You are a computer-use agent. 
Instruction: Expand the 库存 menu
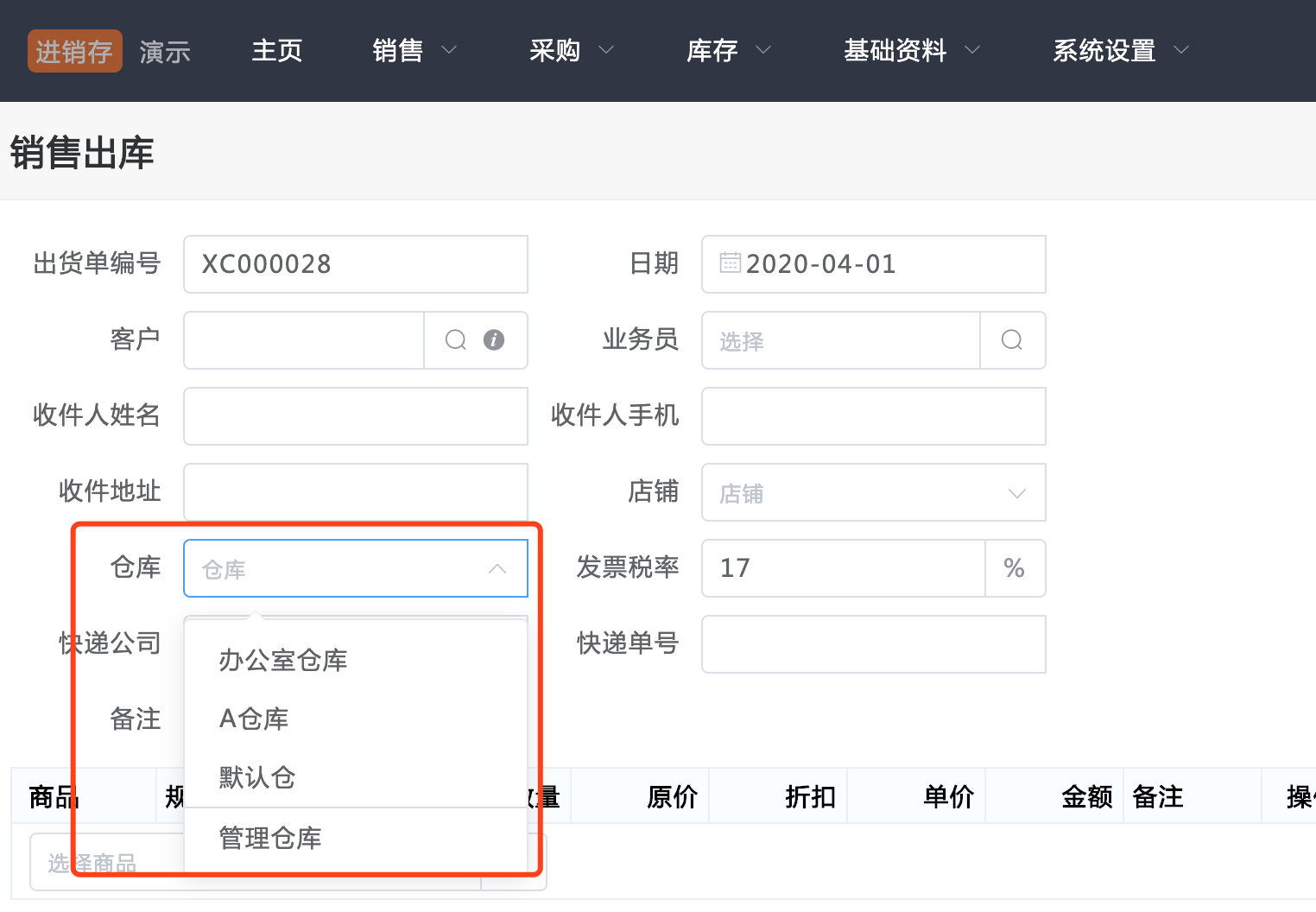pyautogui.click(x=728, y=51)
